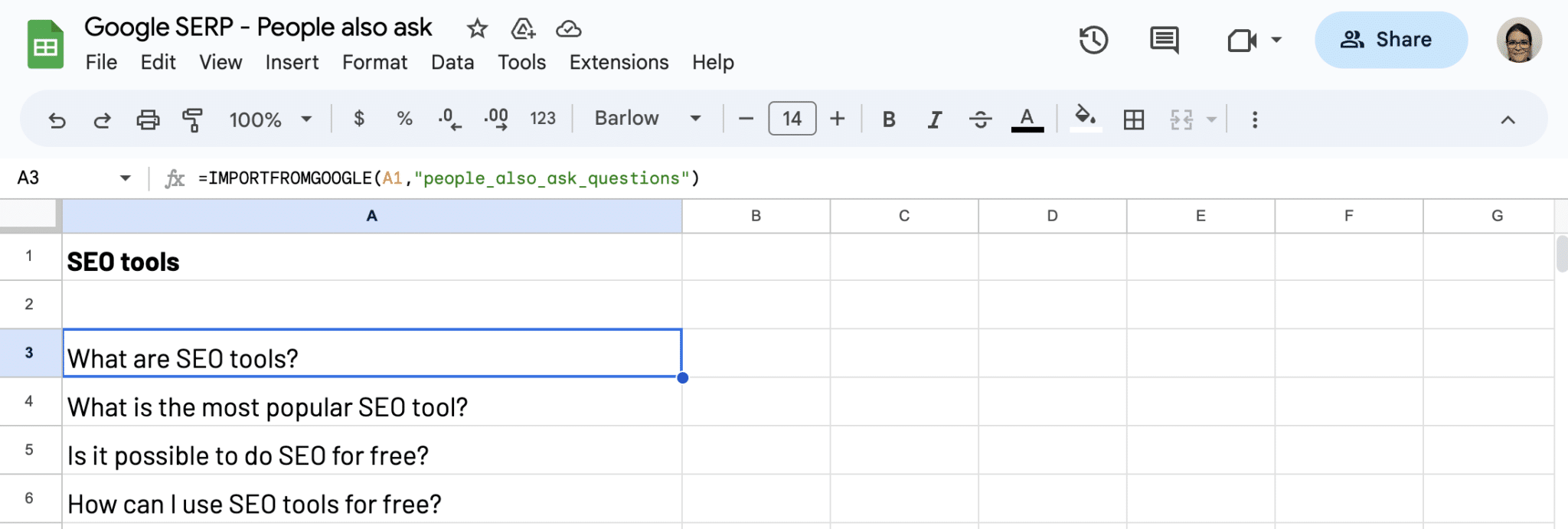Image resolution: width=1568 pixels, height=529 pixels.
Task: Click cell containing SEO tools
Action: click(372, 257)
